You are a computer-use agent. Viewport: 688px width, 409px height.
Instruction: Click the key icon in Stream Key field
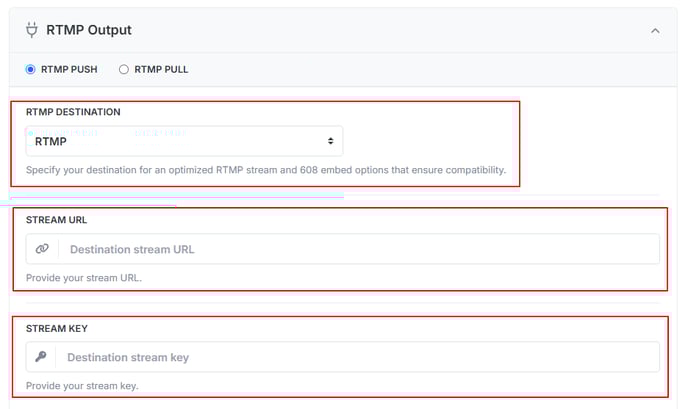click(41, 357)
